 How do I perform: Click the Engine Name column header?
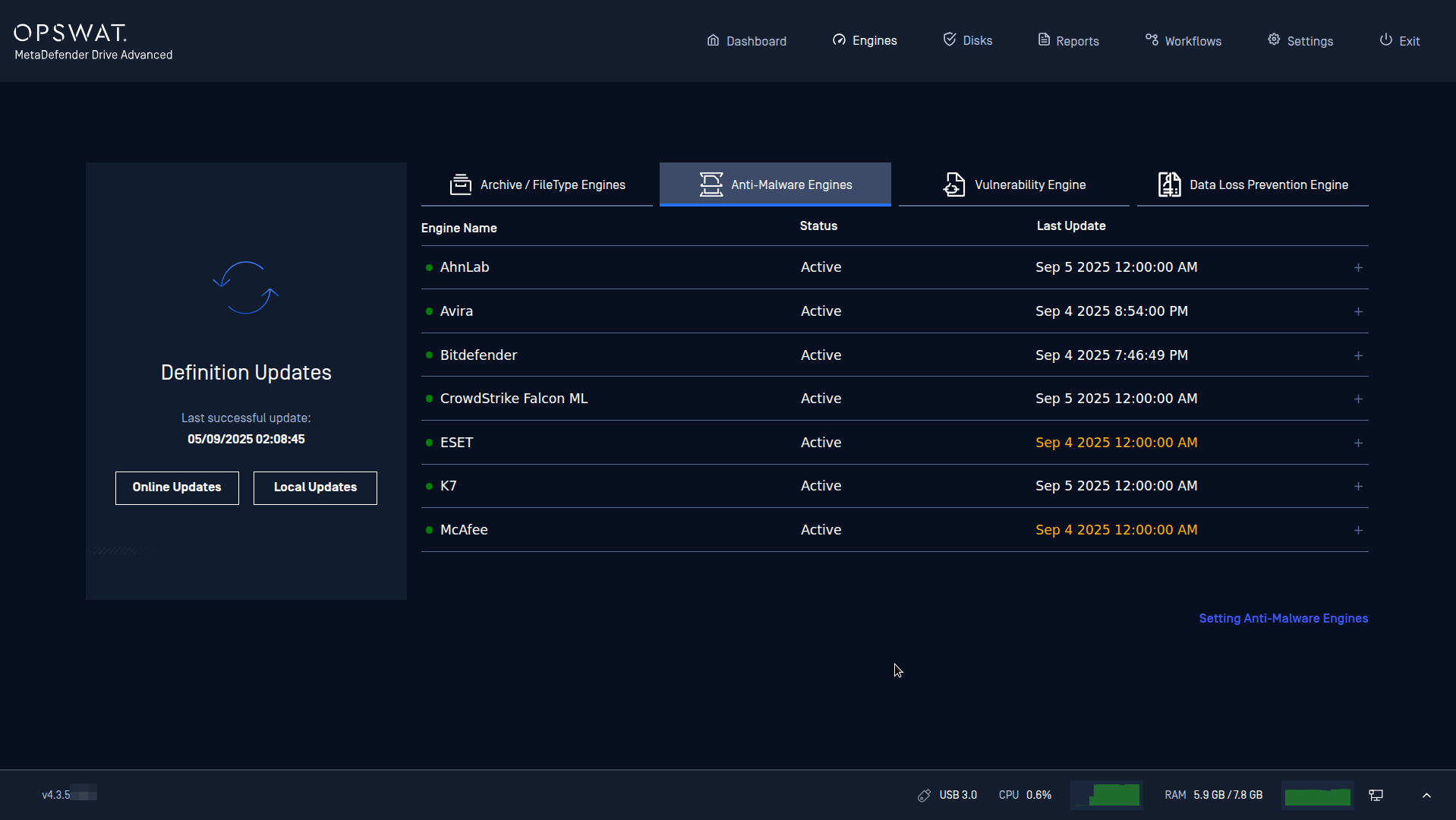click(459, 228)
